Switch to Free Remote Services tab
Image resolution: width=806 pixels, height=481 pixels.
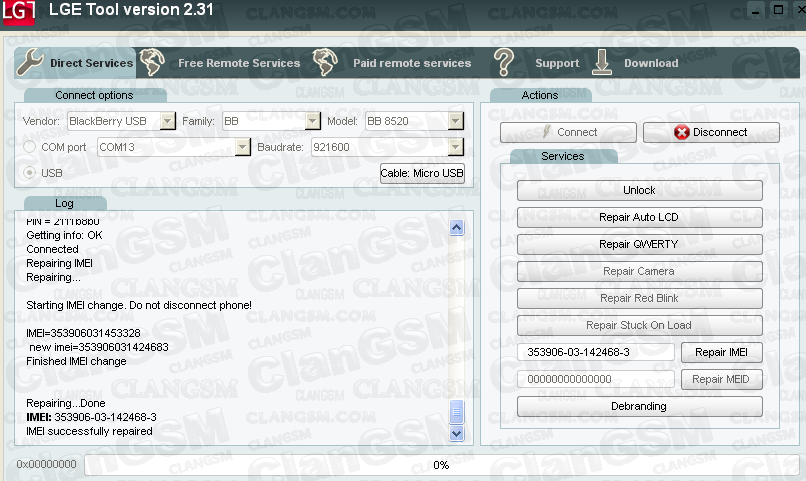pyautogui.click(x=239, y=63)
